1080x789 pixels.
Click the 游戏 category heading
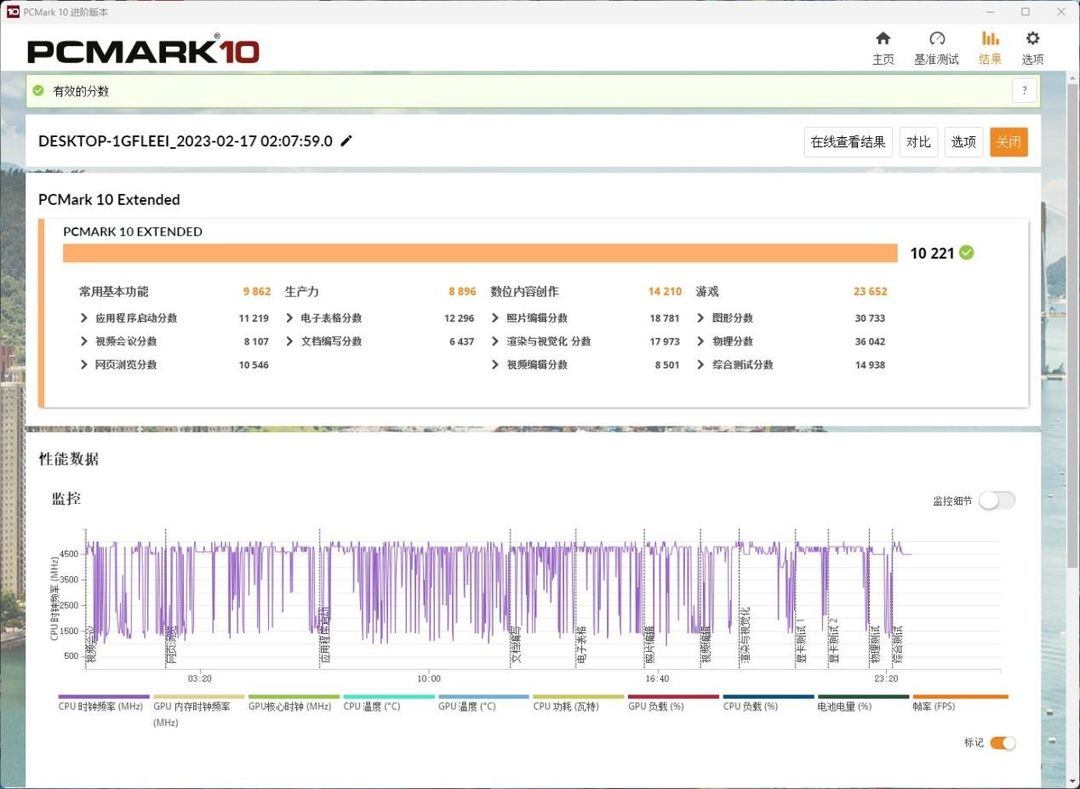(707, 292)
